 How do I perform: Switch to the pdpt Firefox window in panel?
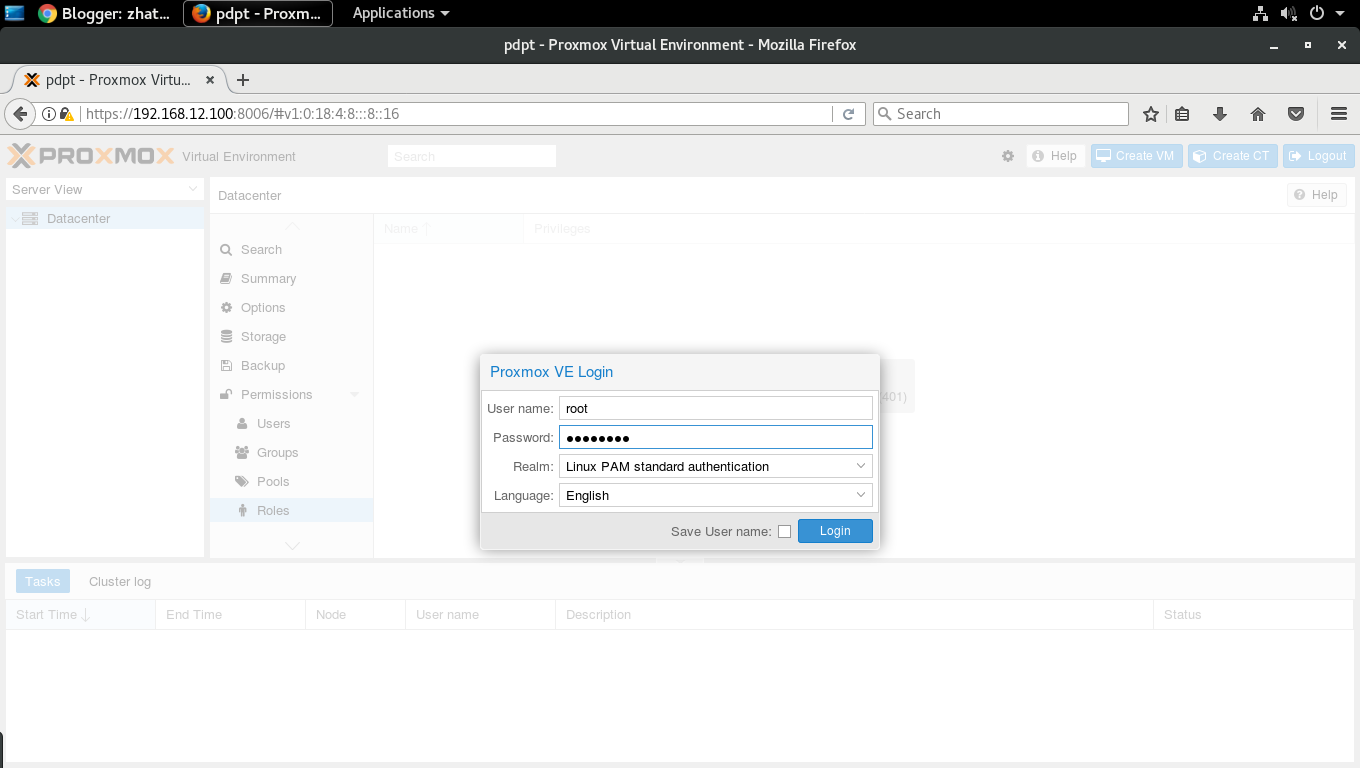(x=258, y=13)
